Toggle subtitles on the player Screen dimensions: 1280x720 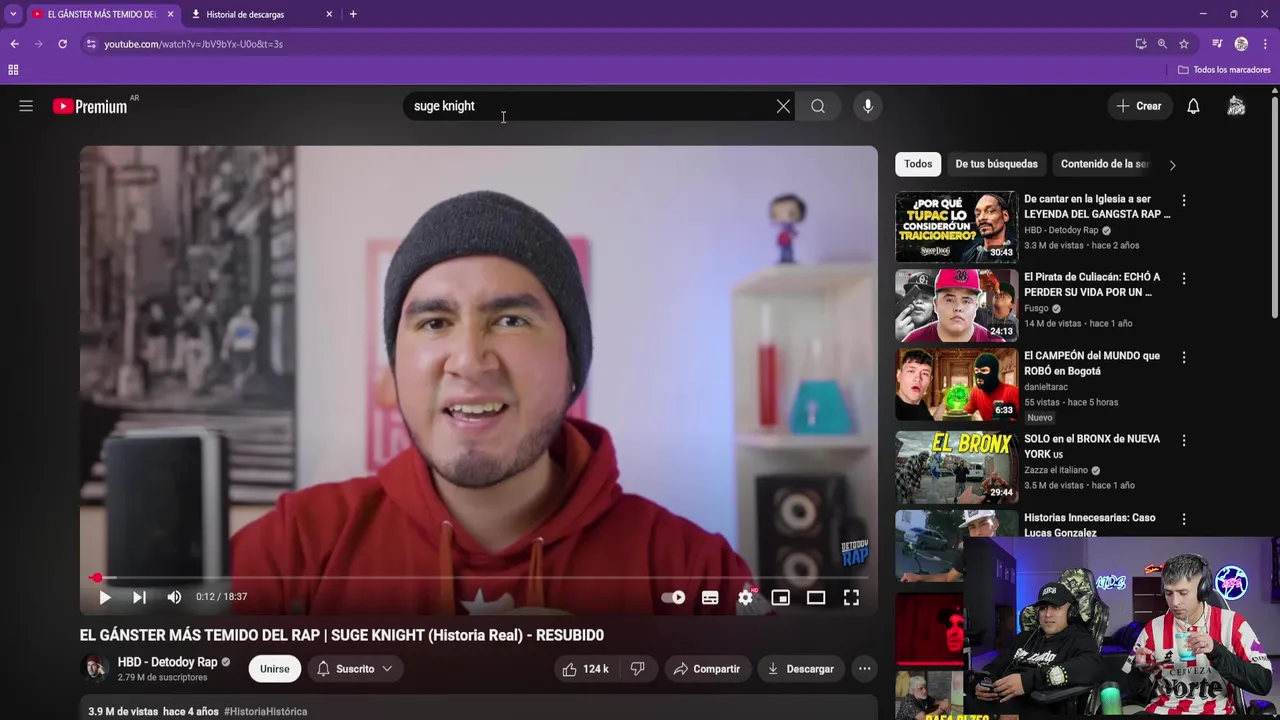710,598
